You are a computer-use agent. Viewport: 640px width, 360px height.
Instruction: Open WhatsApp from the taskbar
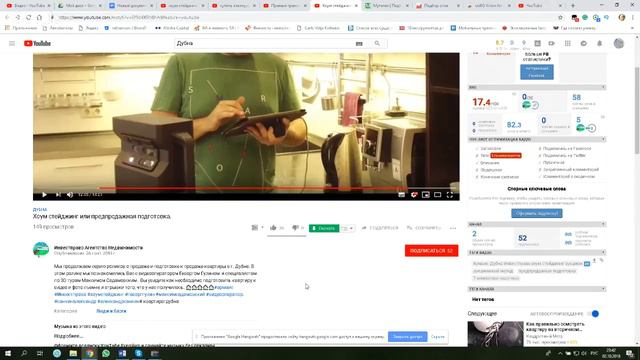tap(106, 353)
